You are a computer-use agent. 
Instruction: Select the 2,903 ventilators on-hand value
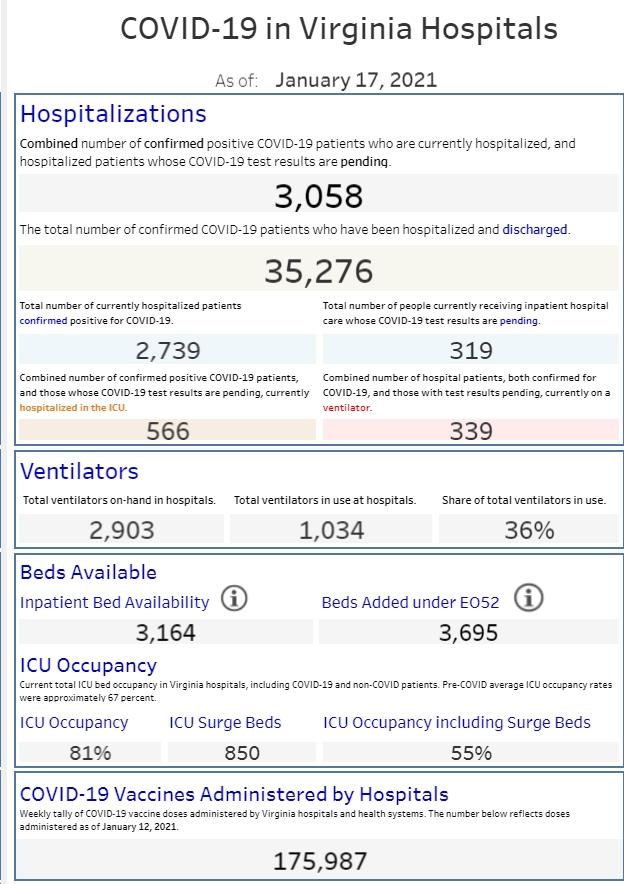tap(121, 529)
